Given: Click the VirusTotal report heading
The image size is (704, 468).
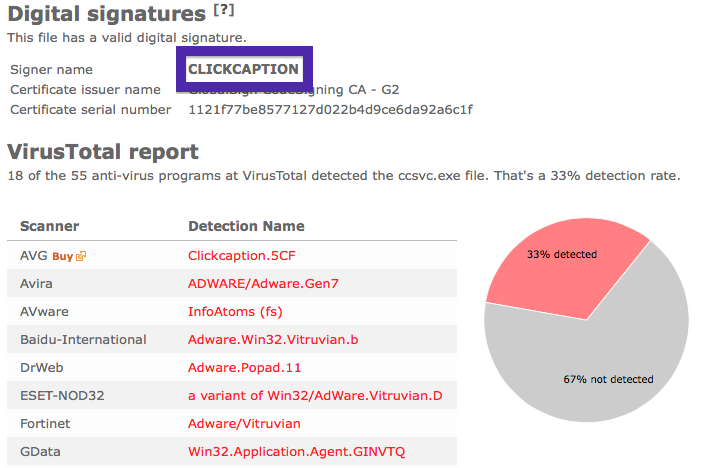Looking at the screenshot, I should tap(103, 151).
